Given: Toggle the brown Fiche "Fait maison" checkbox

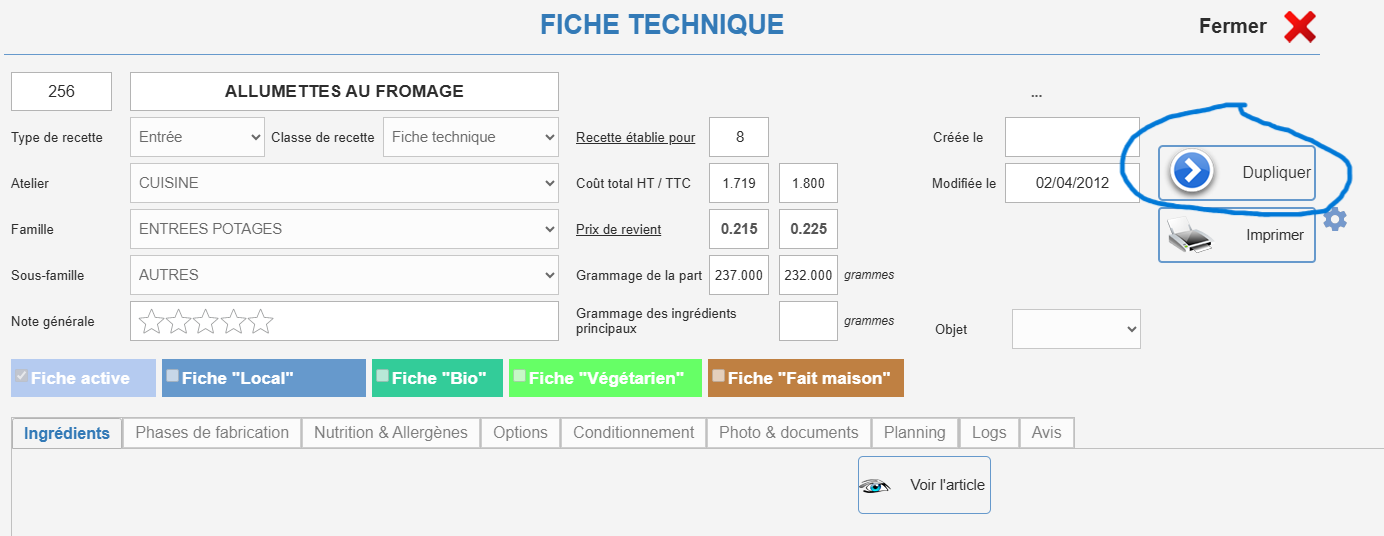Looking at the screenshot, I should point(719,376).
